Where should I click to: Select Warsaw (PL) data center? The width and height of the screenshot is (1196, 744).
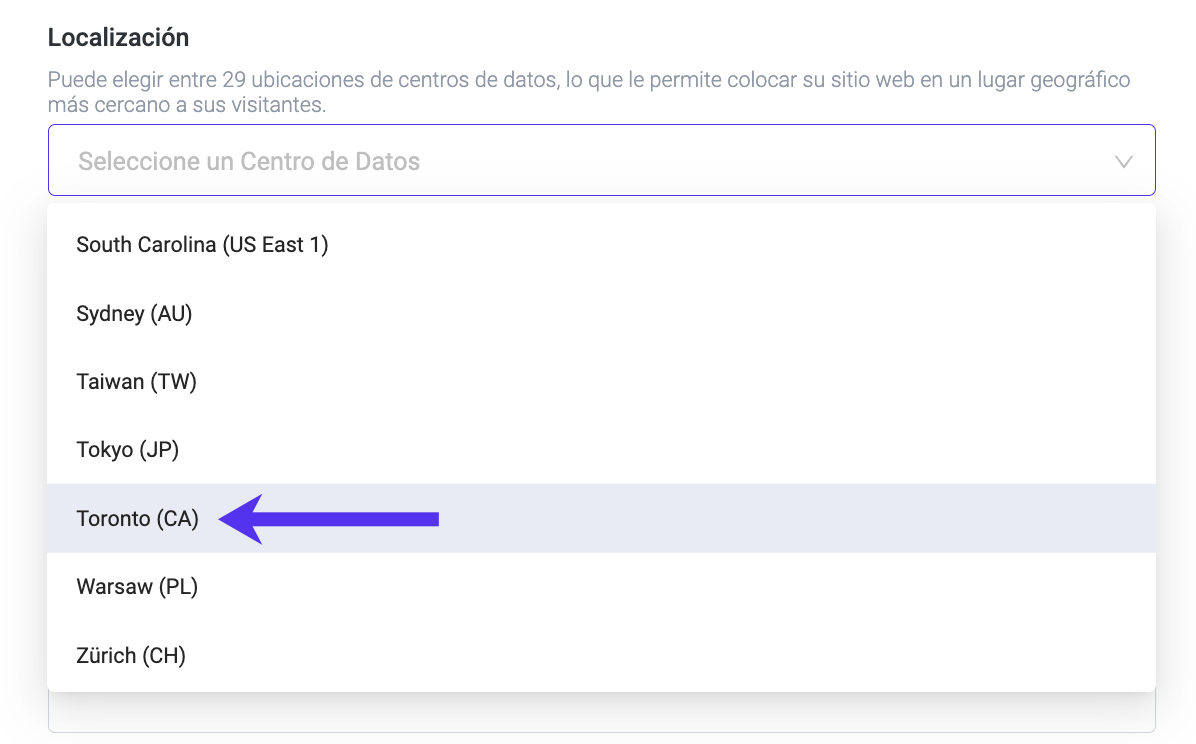click(137, 587)
